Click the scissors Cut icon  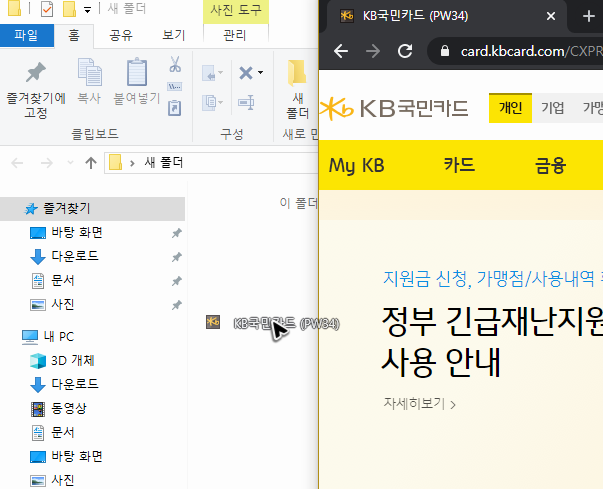point(175,64)
